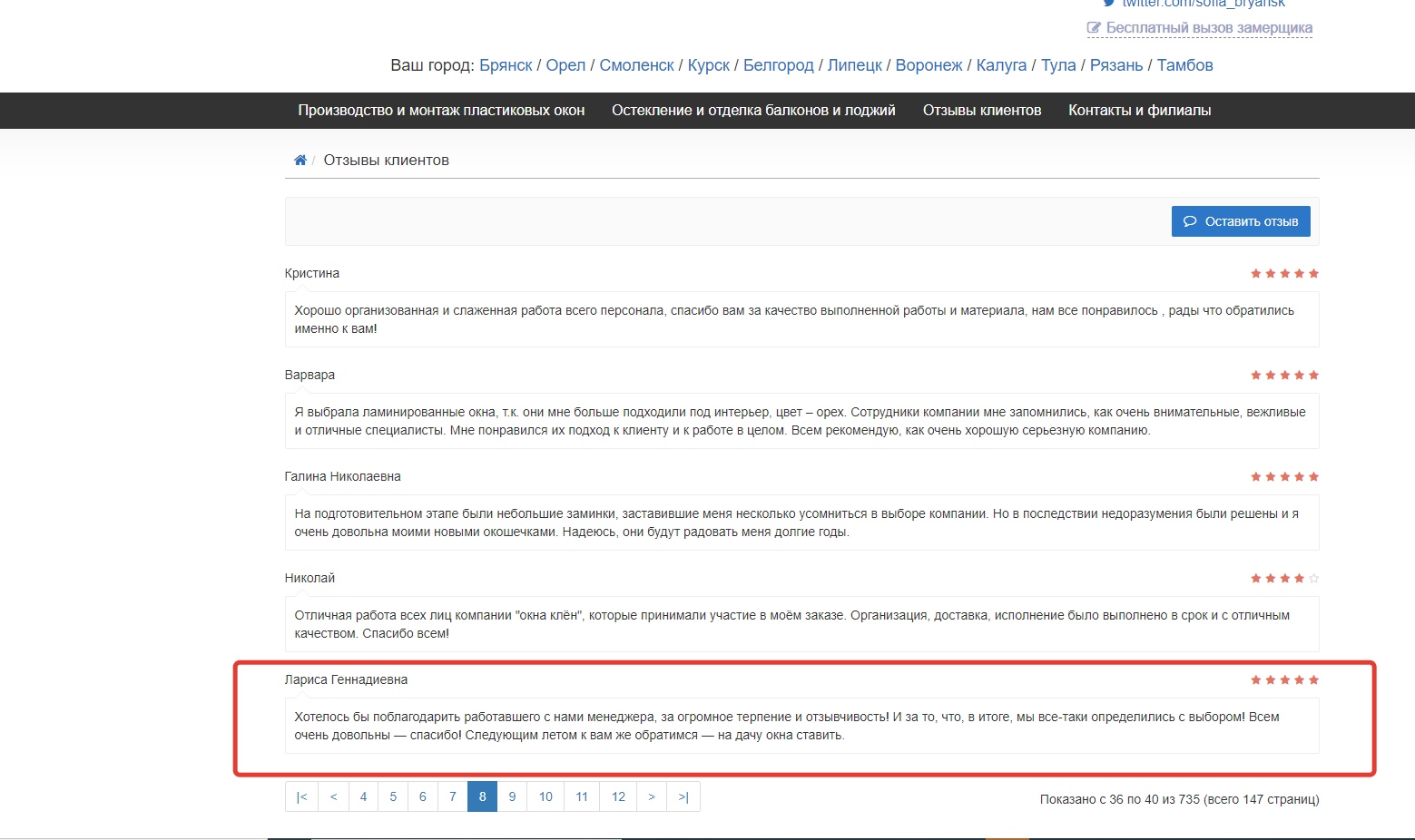
Task: Click the star rating of Кристина's review
Action: click(1284, 273)
